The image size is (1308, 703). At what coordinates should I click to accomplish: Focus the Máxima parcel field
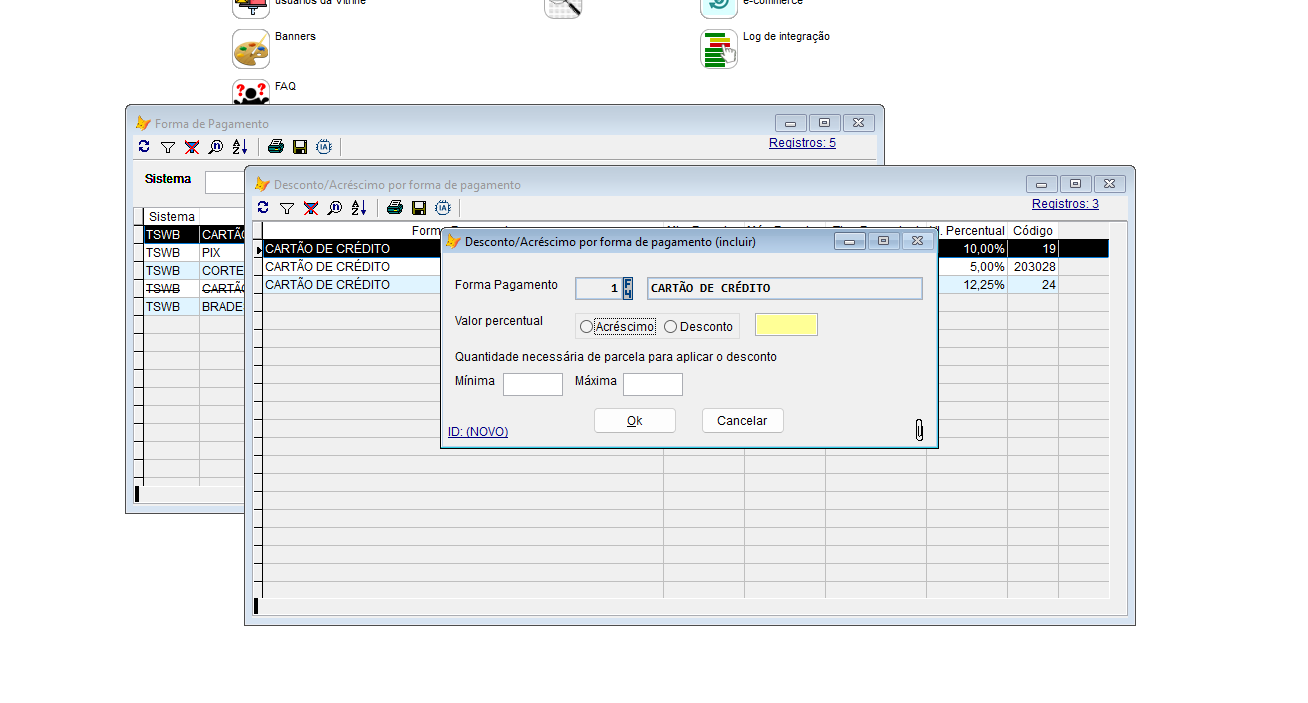[x=653, y=385]
